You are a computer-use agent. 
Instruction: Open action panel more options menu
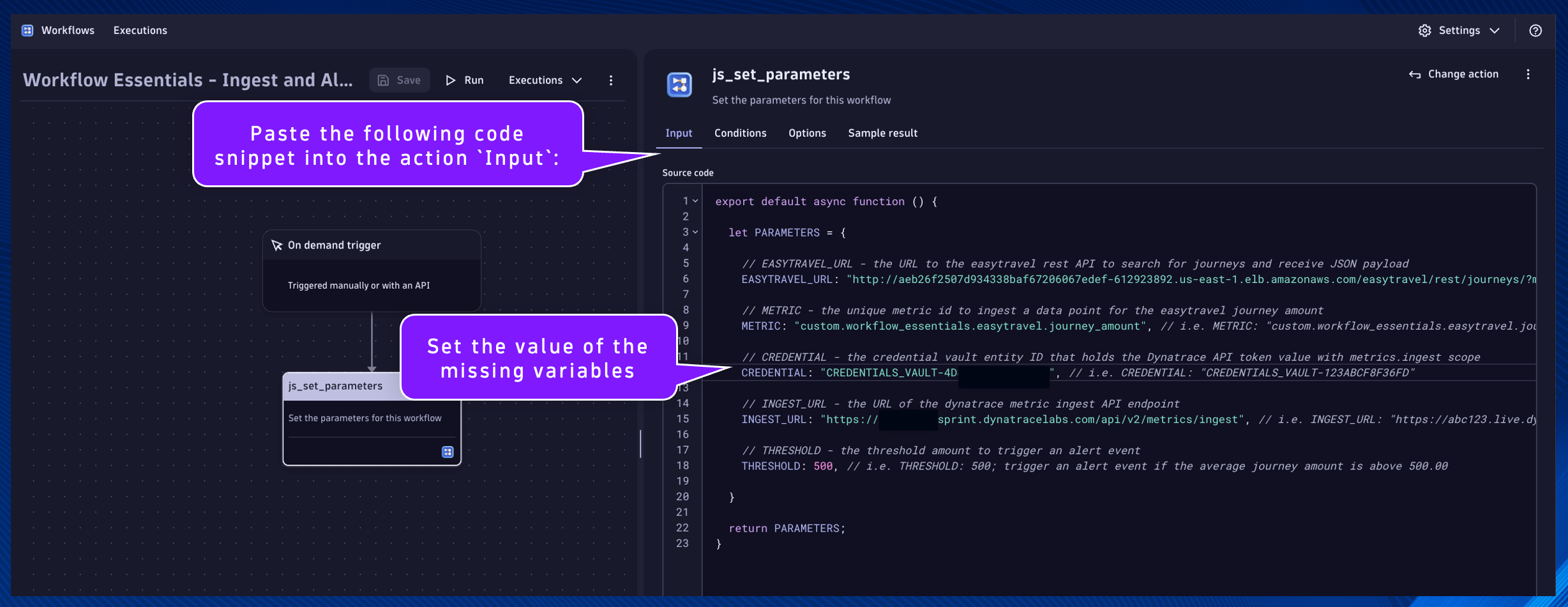point(1528,74)
